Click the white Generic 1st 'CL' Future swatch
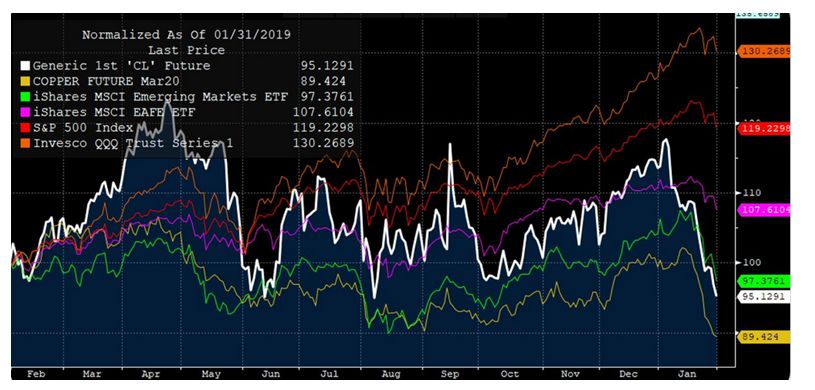 [25, 67]
